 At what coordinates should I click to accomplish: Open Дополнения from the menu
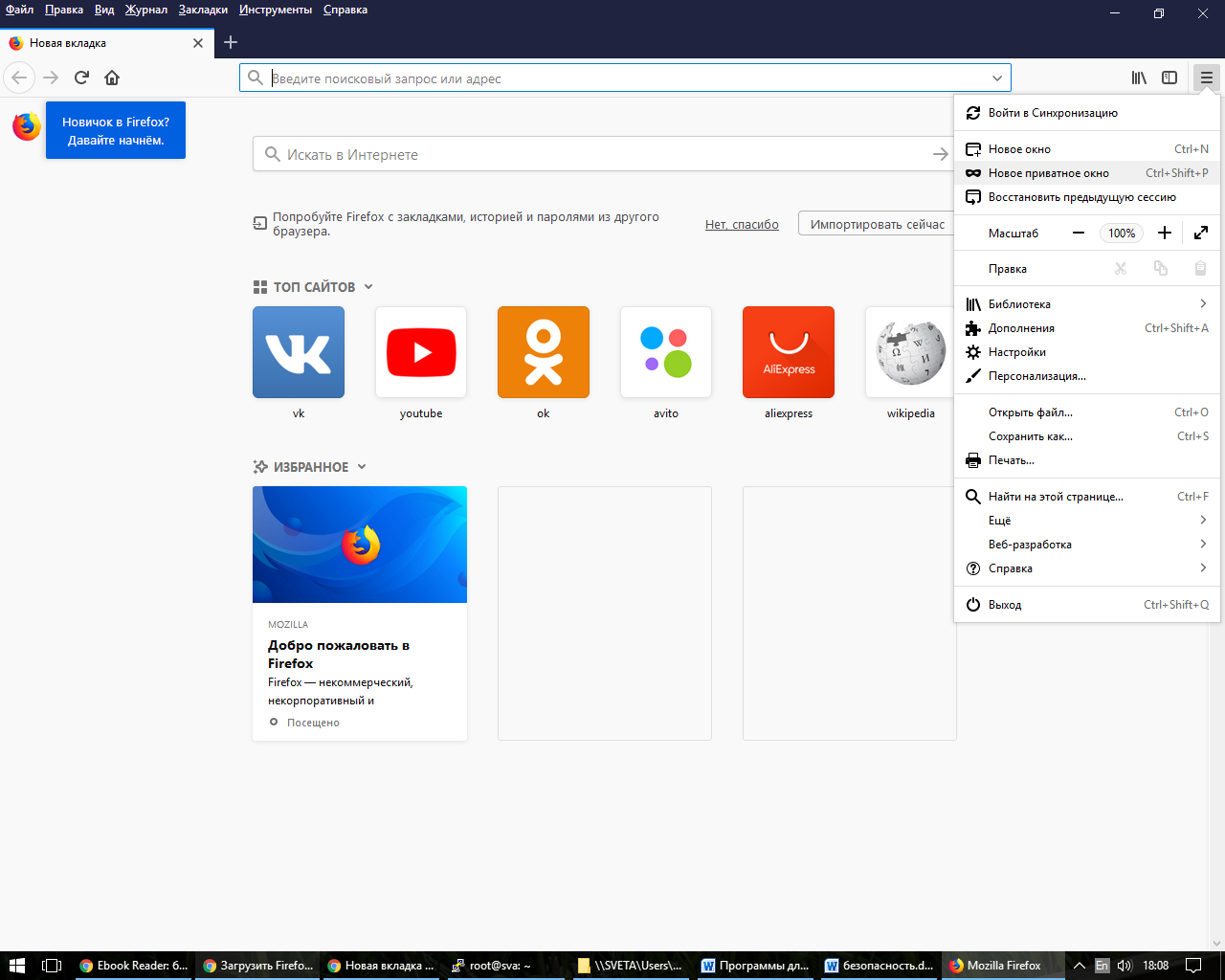click(1087, 328)
